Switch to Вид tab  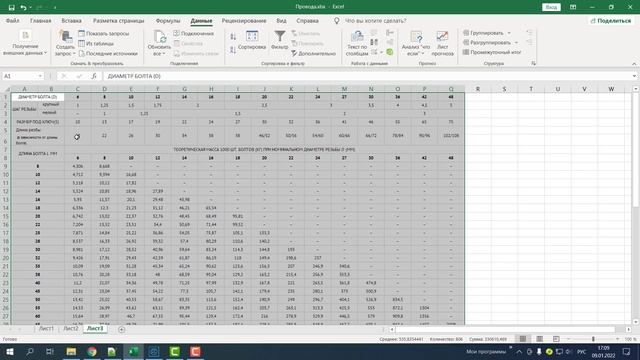281,20
